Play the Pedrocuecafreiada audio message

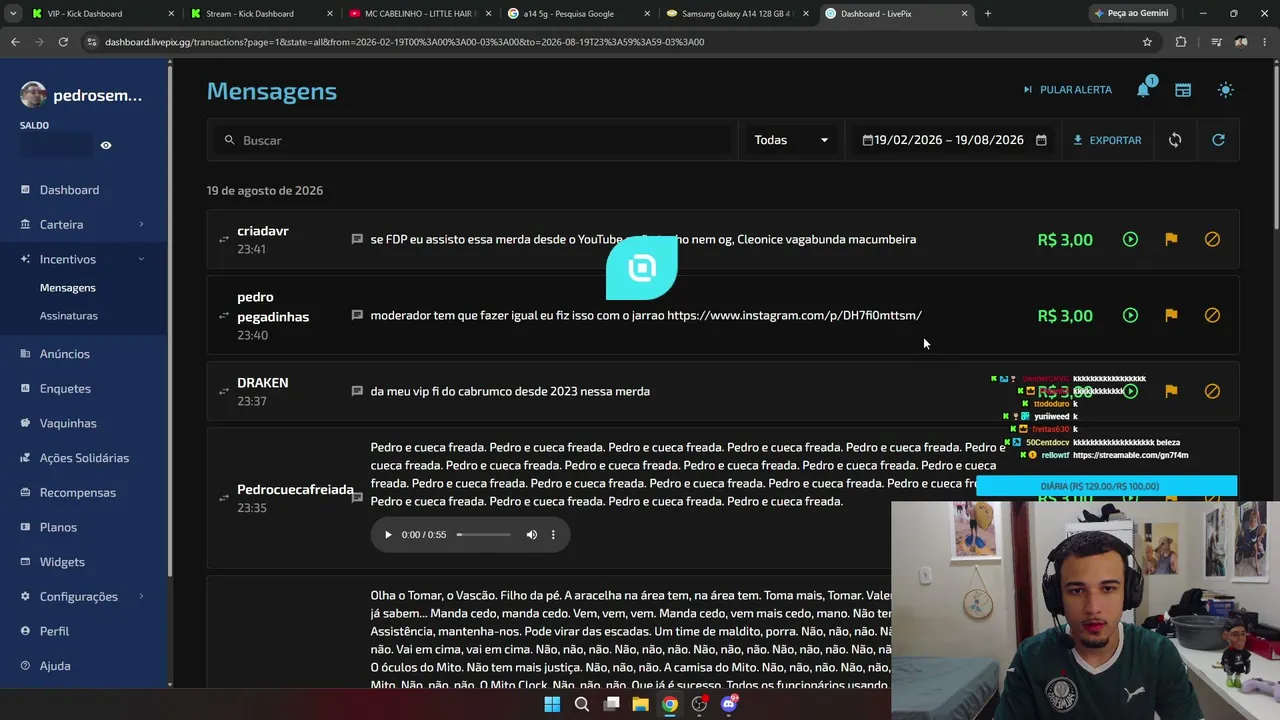coord(388,535)
